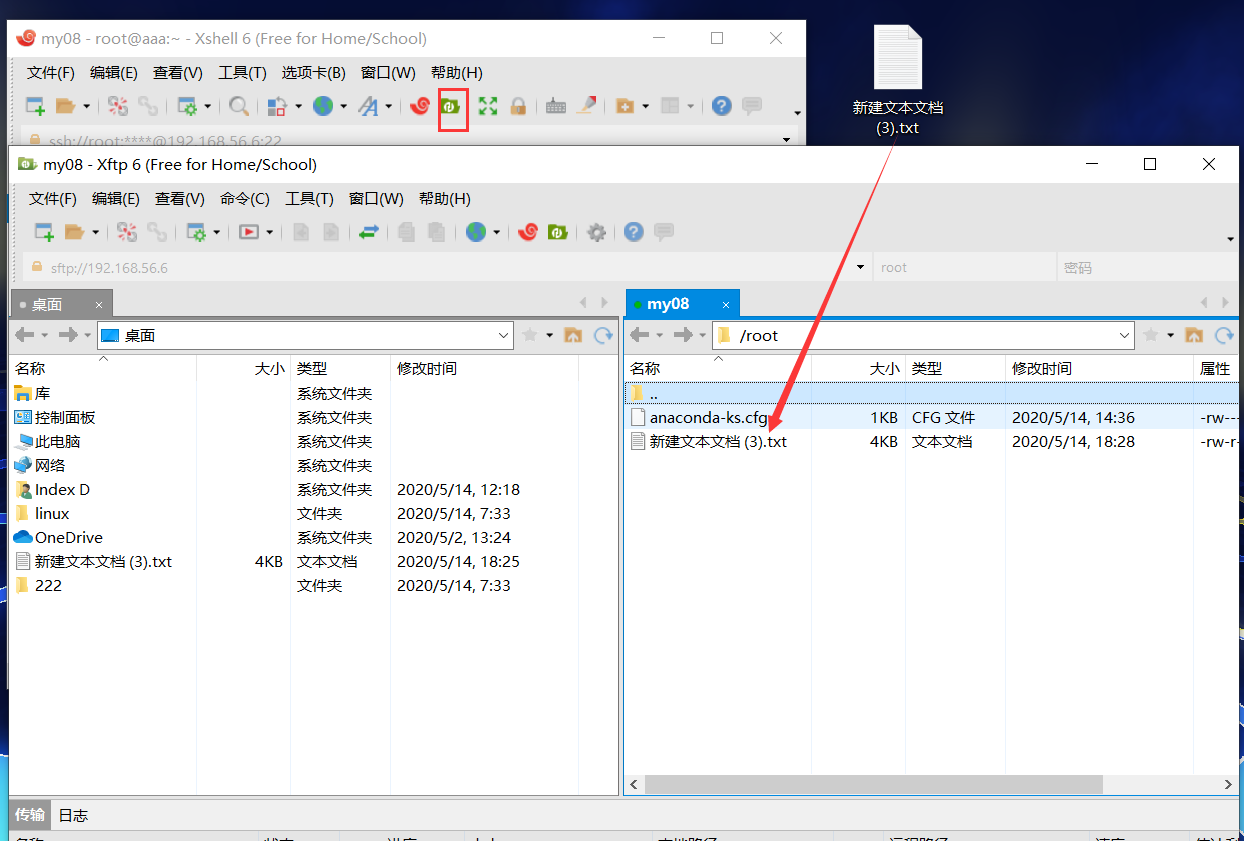Expand the Xshell address bar dropdown
The height and width of the screenshot is (841, 1244).
(x=786, y=140)
